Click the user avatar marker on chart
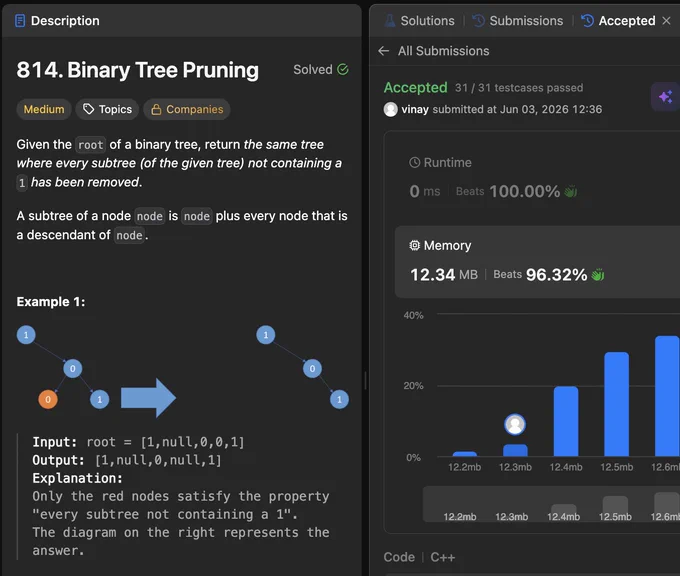Viewport: 680px width, 576px height. coord(515,425)
